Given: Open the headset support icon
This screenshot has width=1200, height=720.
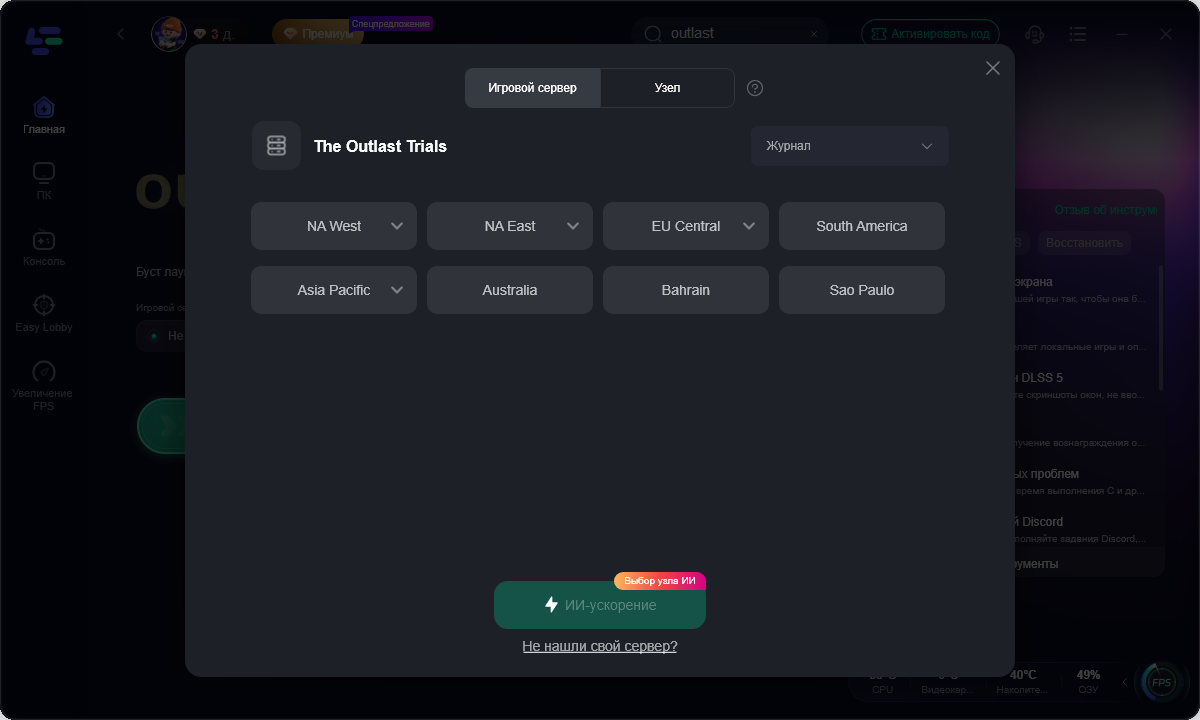Looking at the screenshot, I should tap(1036, 34).
